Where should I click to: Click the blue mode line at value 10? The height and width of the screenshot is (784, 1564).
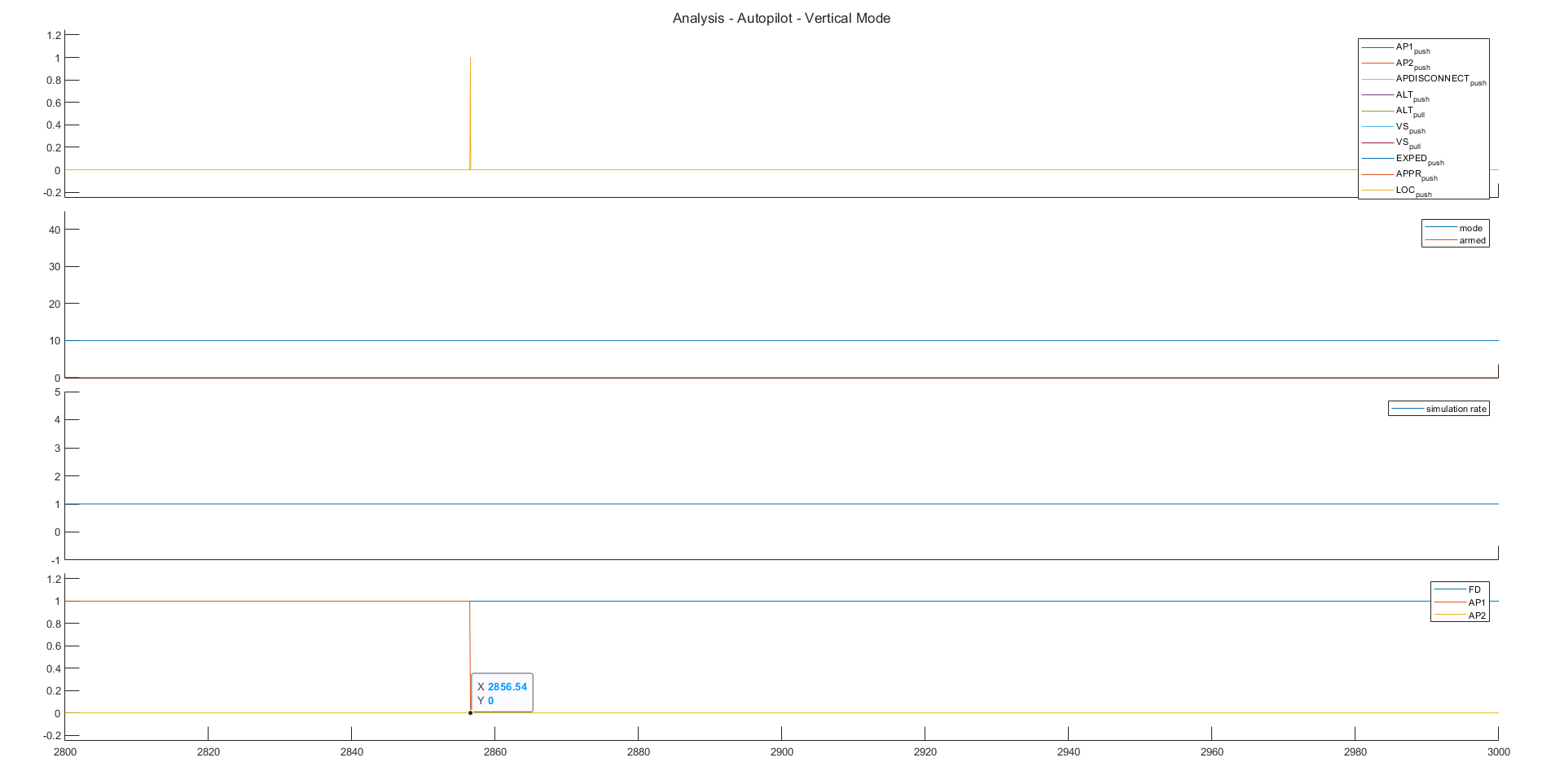(782, 340)
